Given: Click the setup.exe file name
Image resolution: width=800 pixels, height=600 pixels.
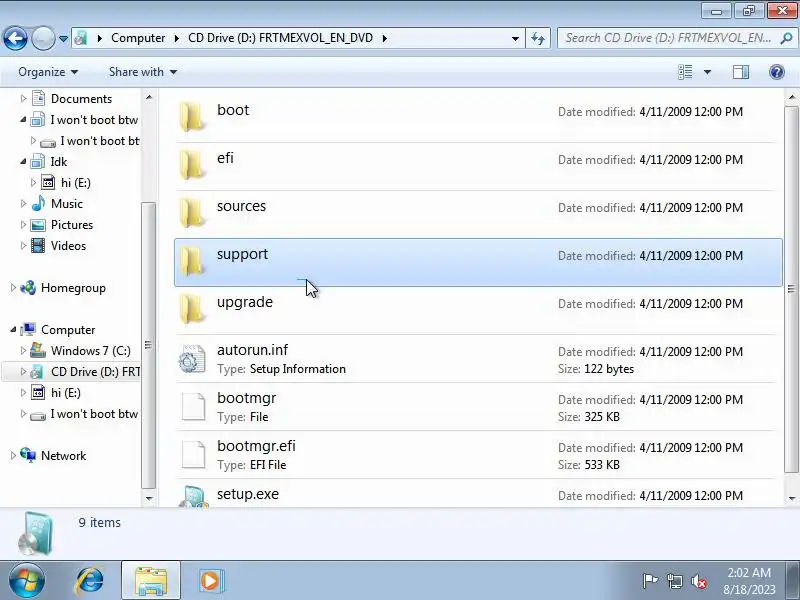Looking at the screenshot, I should 248,494.
